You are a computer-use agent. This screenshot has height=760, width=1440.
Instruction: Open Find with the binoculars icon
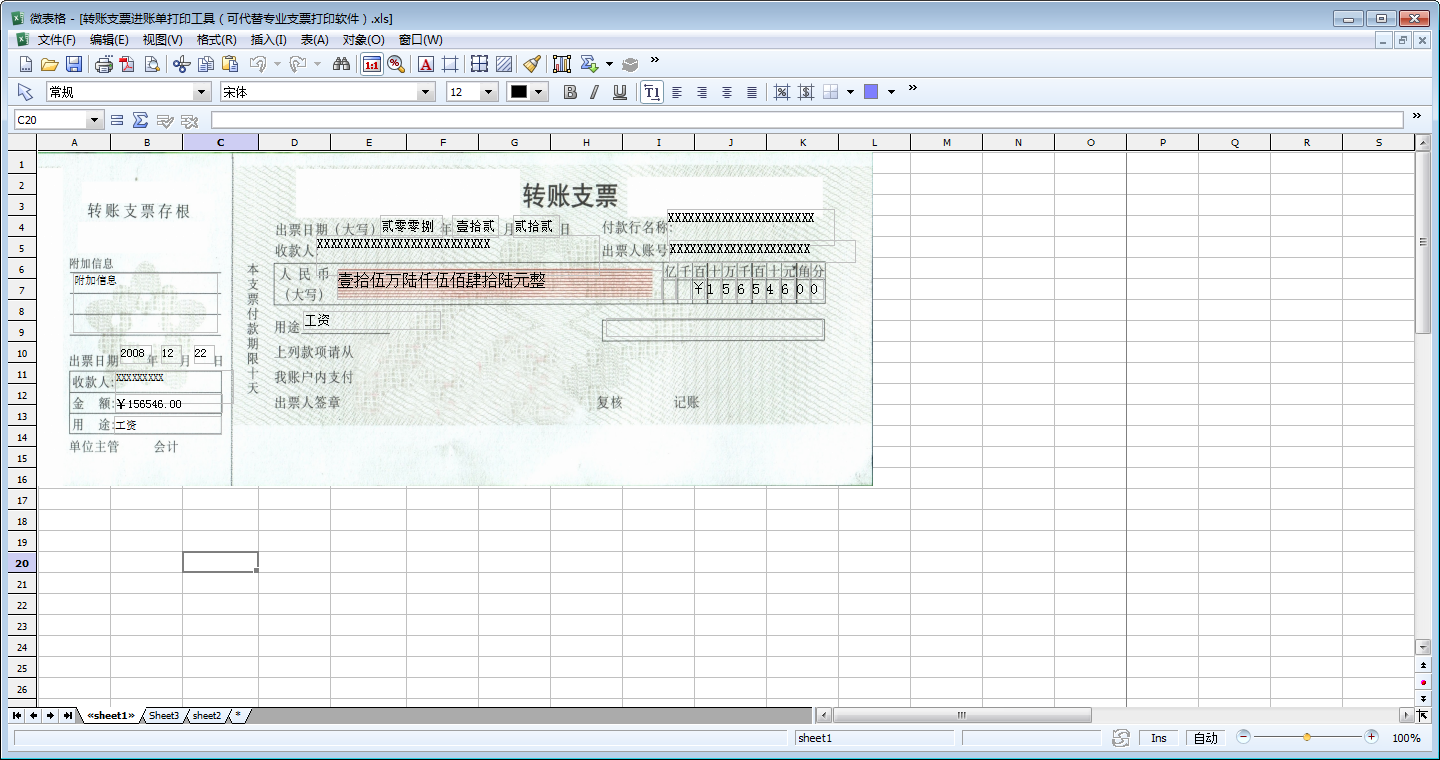(341, 64)
